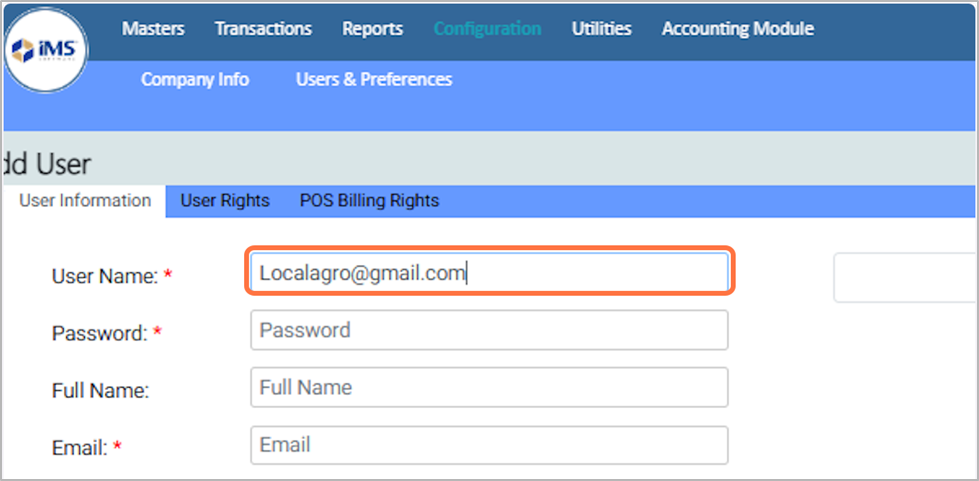
Task: Open Users & Preferences submenu
Action: (374, 79)
